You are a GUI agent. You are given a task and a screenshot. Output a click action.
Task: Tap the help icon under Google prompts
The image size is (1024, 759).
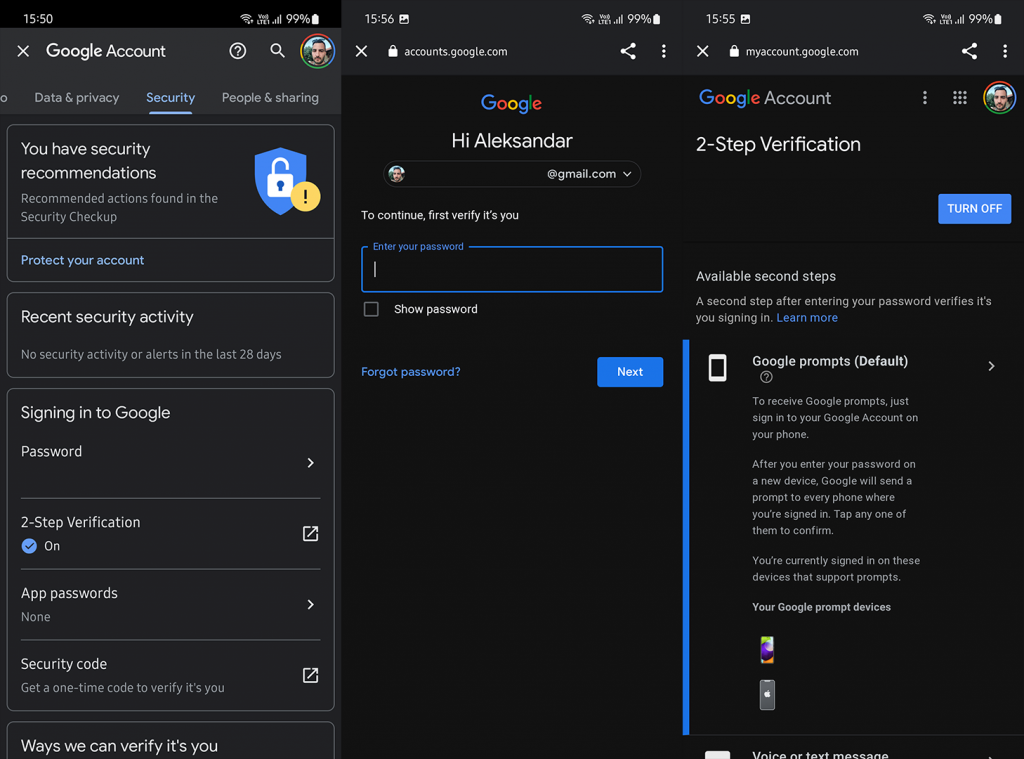tap(767, 378)
